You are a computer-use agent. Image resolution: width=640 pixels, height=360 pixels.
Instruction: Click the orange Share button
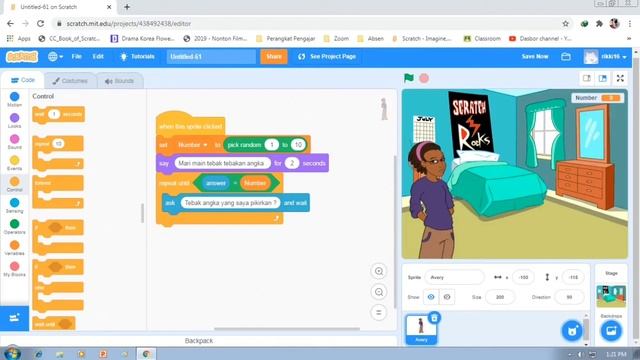274,56
